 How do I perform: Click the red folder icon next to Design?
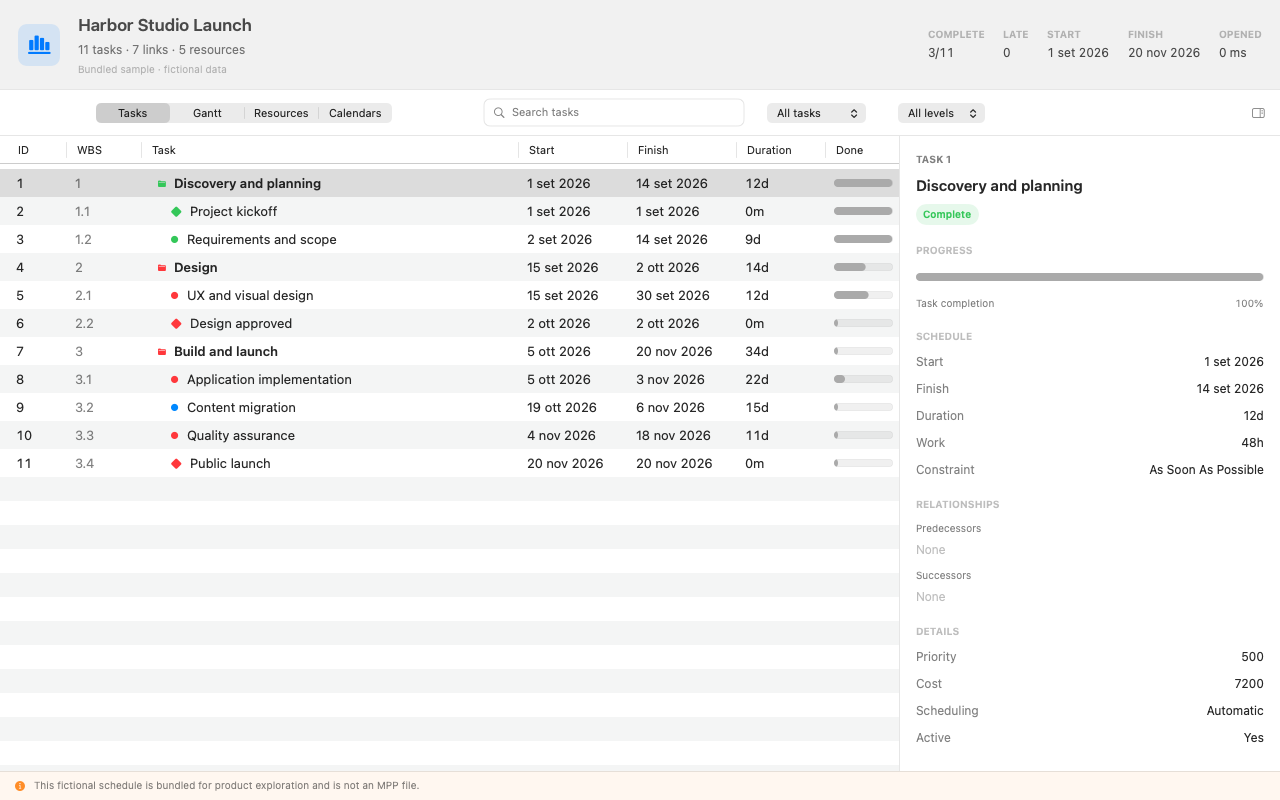[x=162, y=268]
